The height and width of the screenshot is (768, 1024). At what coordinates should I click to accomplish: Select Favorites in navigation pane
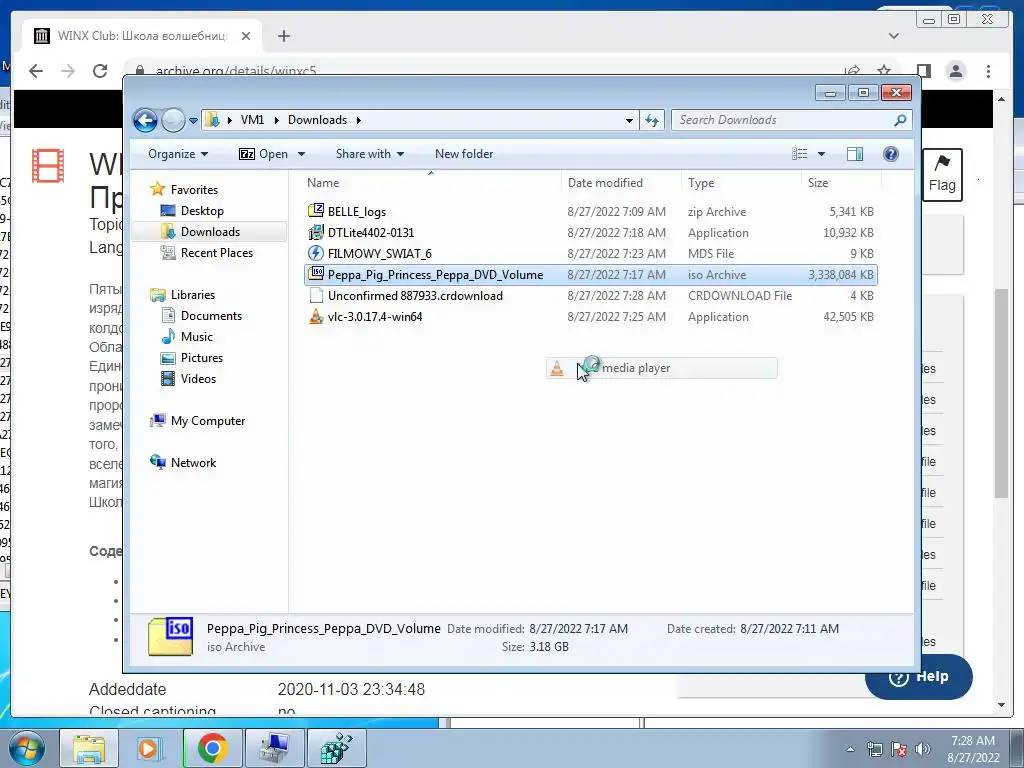[194, 190]
